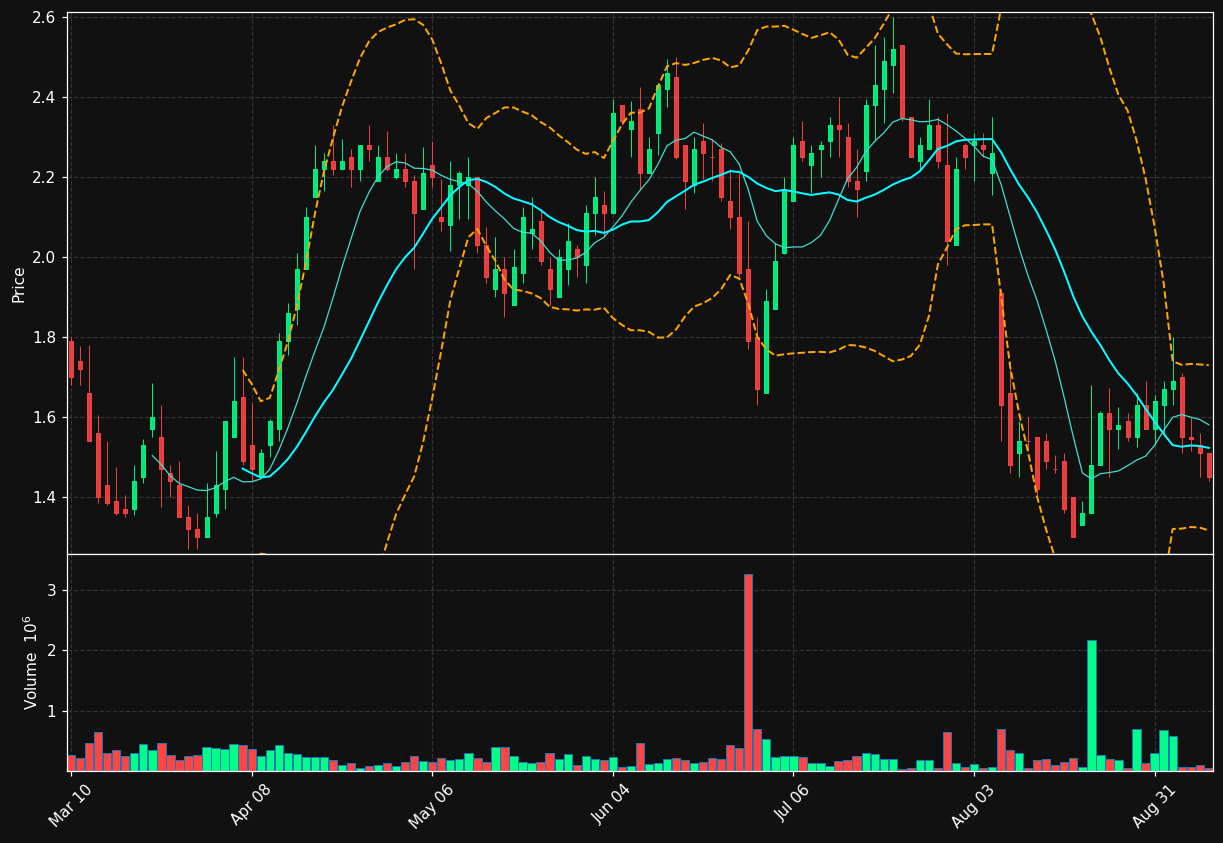This screenshot has height=843, width=1223.
Task: Click the tallest red volume bar above 3 million
Action: (748, 672)
